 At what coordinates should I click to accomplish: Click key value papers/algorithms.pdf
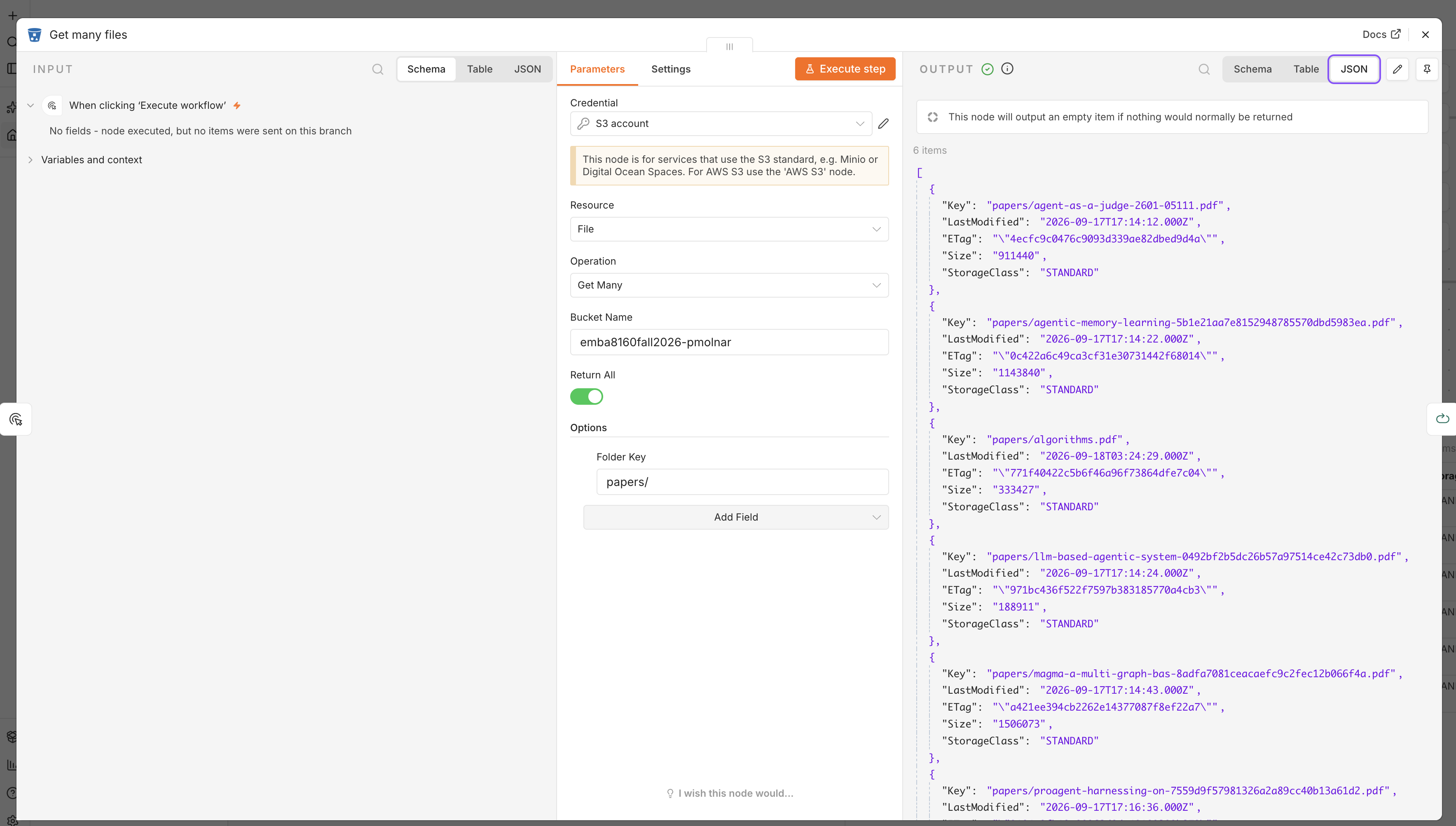pos(1054,440)
